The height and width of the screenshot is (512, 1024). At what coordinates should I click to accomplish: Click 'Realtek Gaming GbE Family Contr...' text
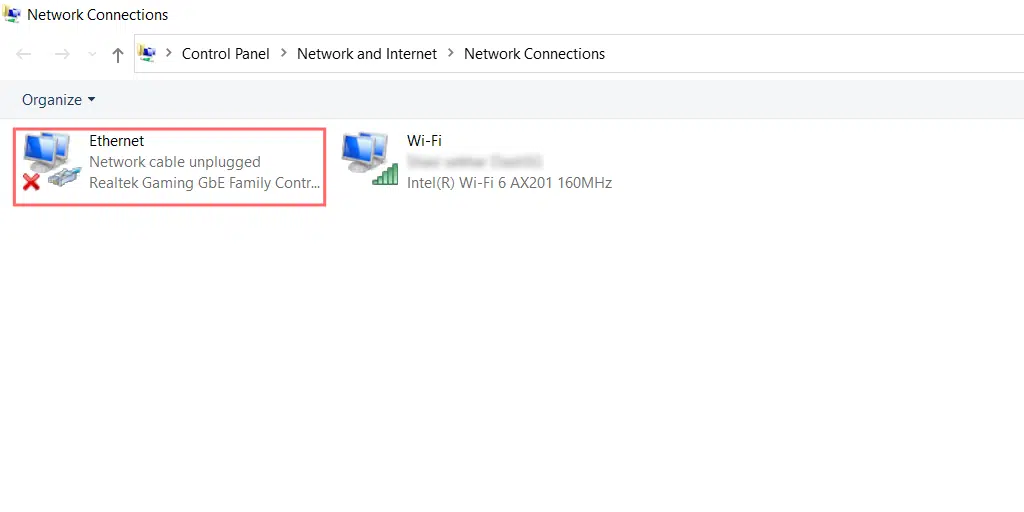[x=204, y=182]
